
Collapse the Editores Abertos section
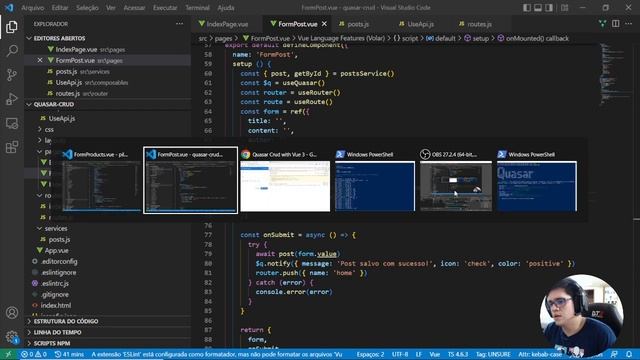point(59,38)
